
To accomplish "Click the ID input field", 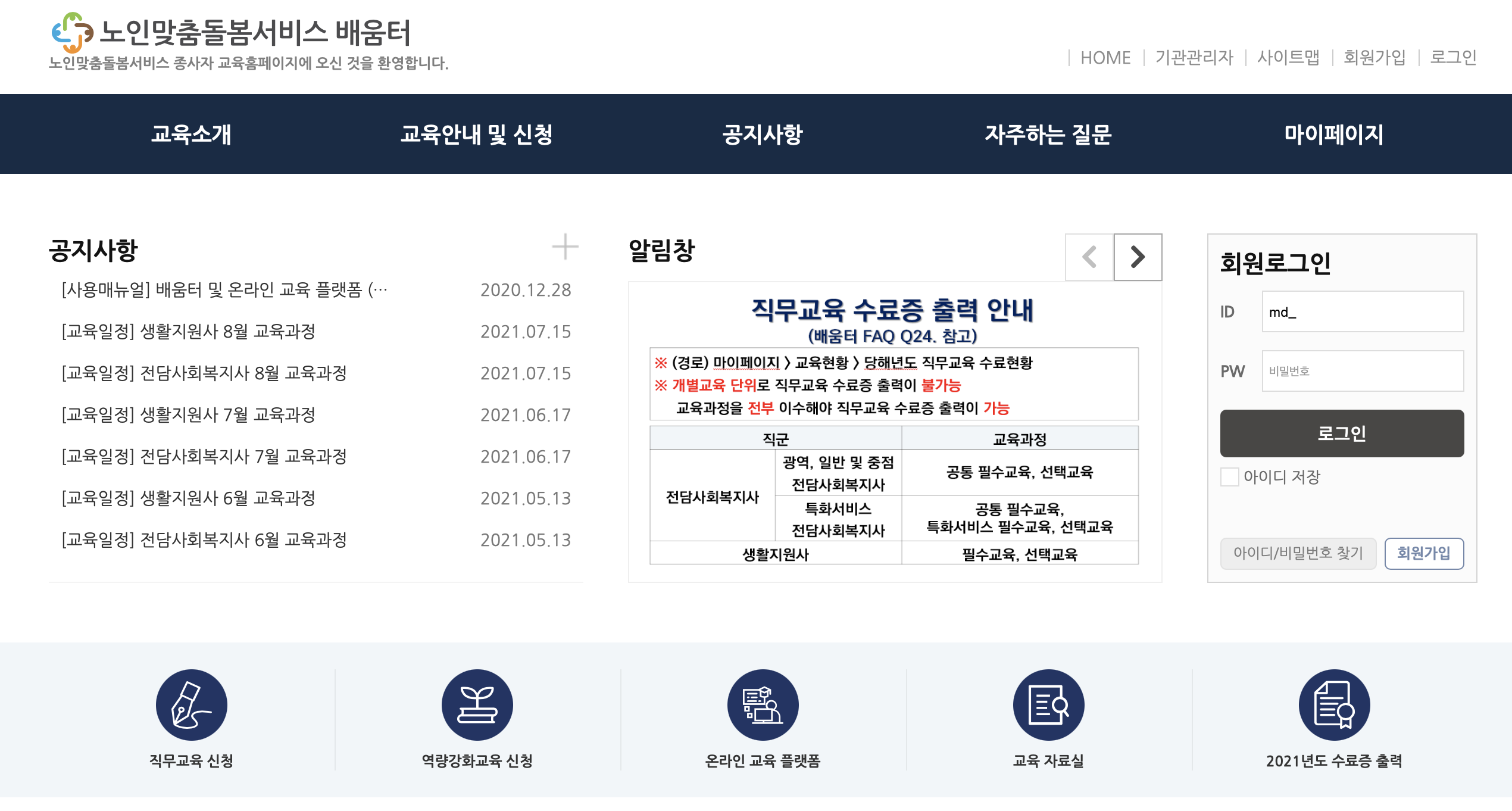I will pyautogui.click(x=1362, y=311).
